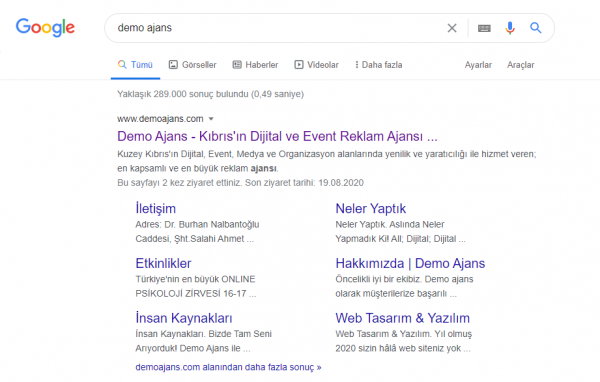
Task: Open Hakkımızda | Demo Ajans sitelink
Action: click(410, 263)
